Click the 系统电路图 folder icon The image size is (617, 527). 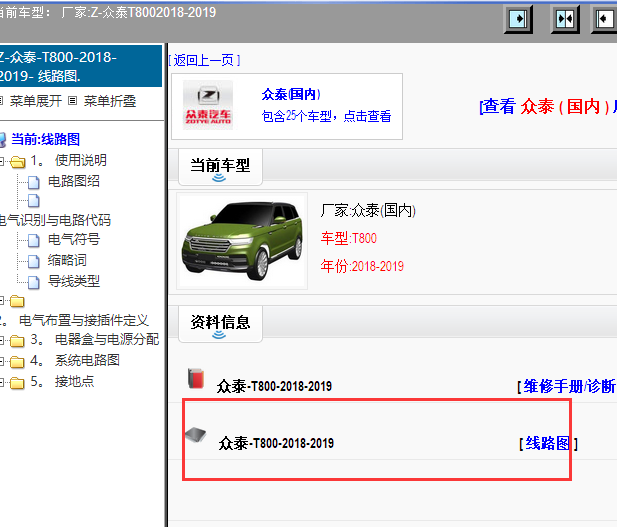(17, 361)
